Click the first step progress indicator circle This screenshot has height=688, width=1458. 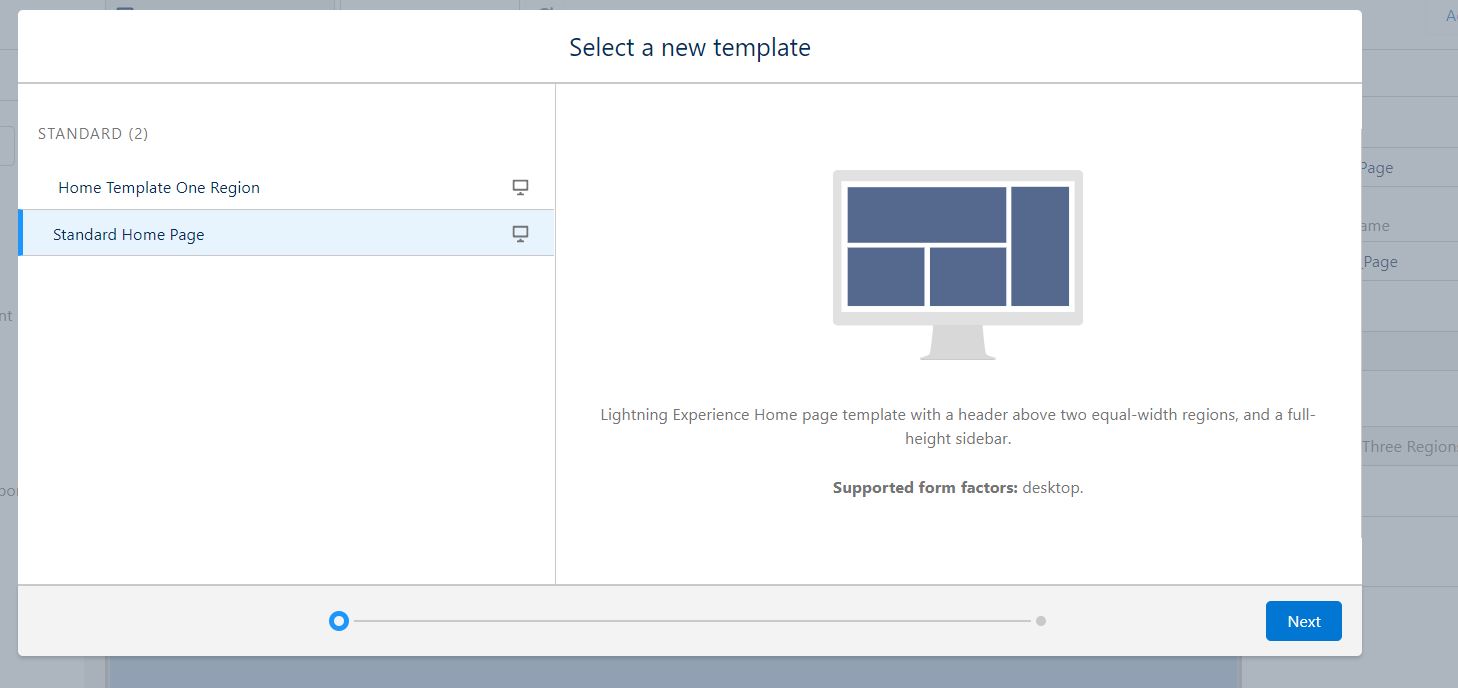[339, 621]
